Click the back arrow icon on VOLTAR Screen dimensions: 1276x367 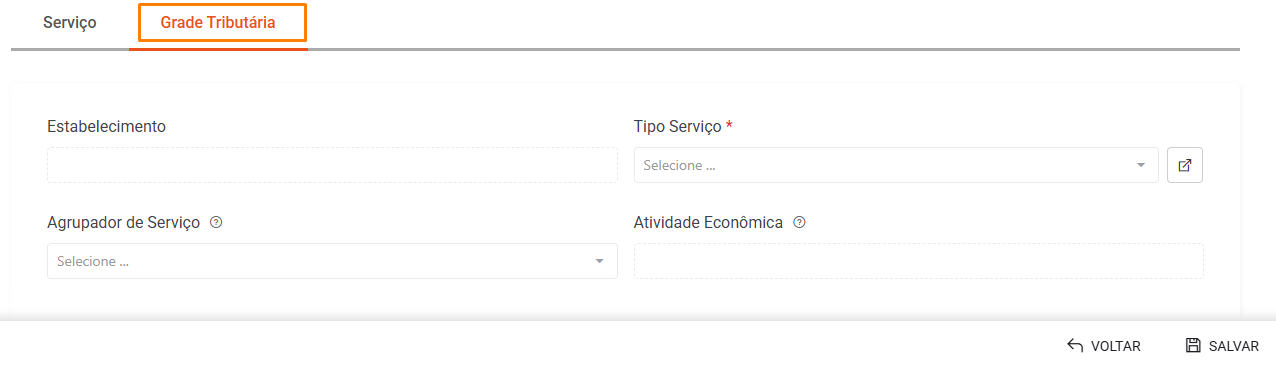click(1075, 345)
